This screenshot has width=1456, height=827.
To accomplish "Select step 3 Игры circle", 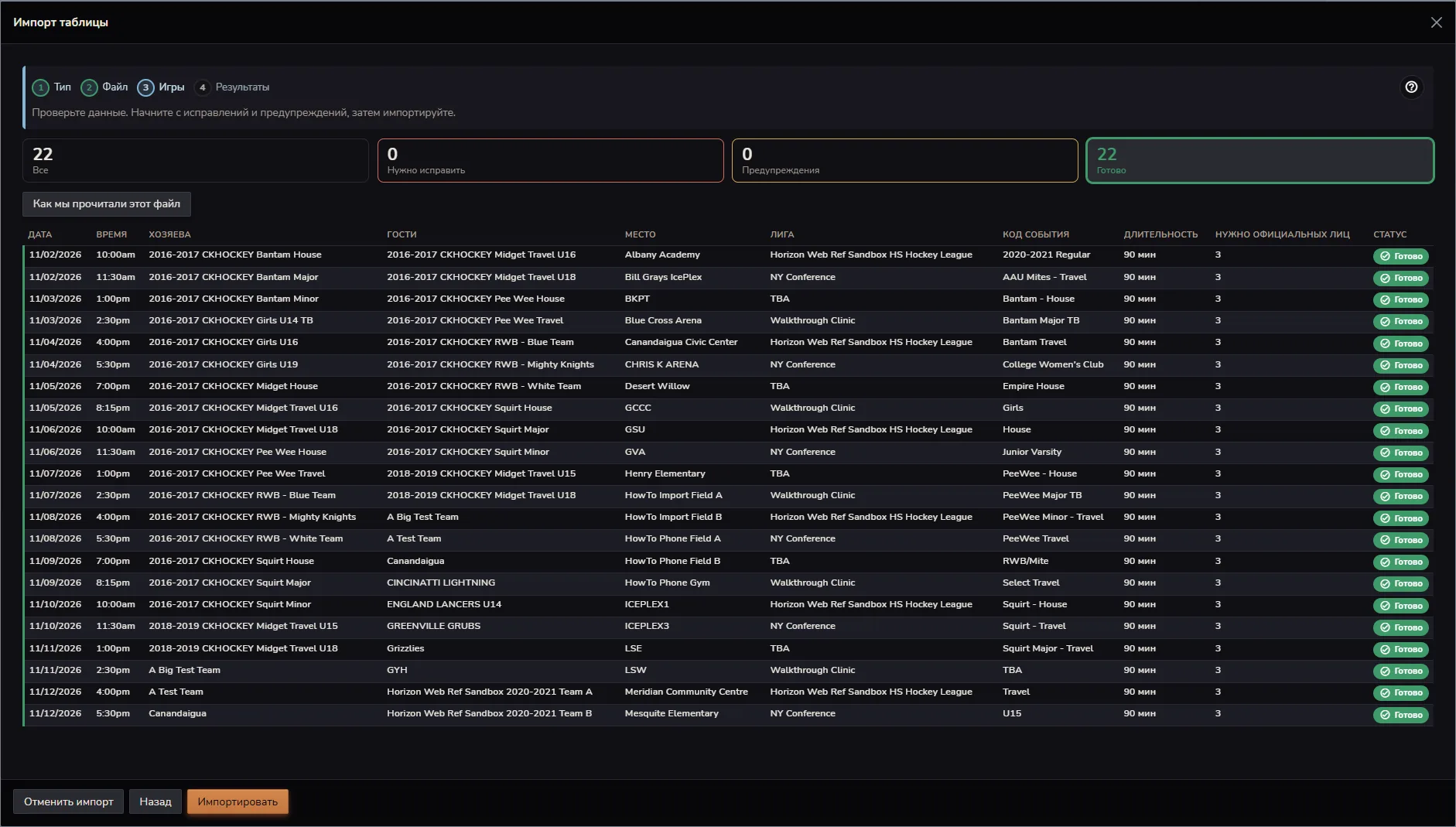I will tap(145, 87).
